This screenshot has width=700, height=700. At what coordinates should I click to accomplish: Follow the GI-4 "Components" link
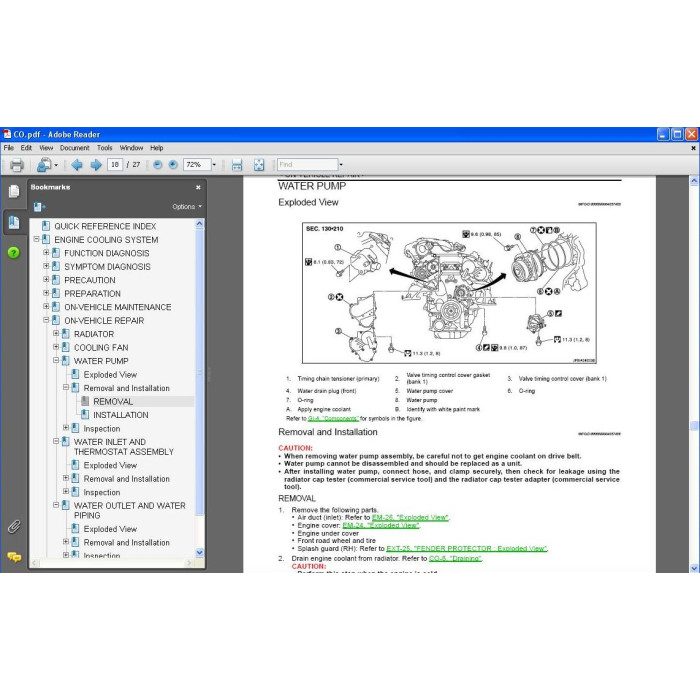[x=333, y=419]
